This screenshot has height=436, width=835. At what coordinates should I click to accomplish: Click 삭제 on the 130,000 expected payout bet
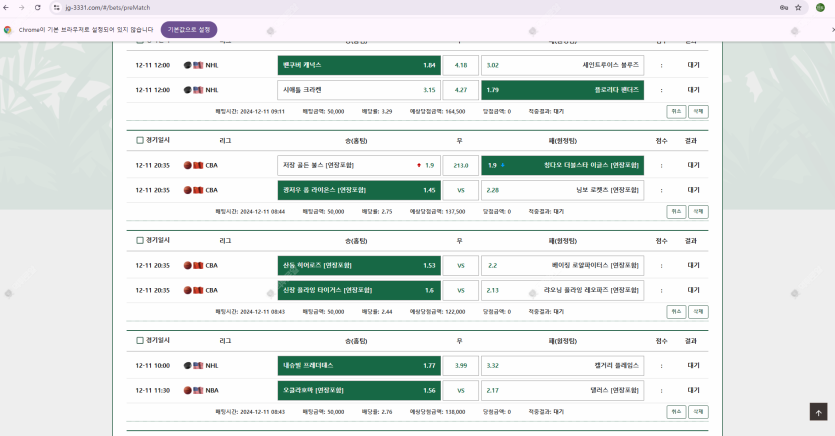[698, 411]
